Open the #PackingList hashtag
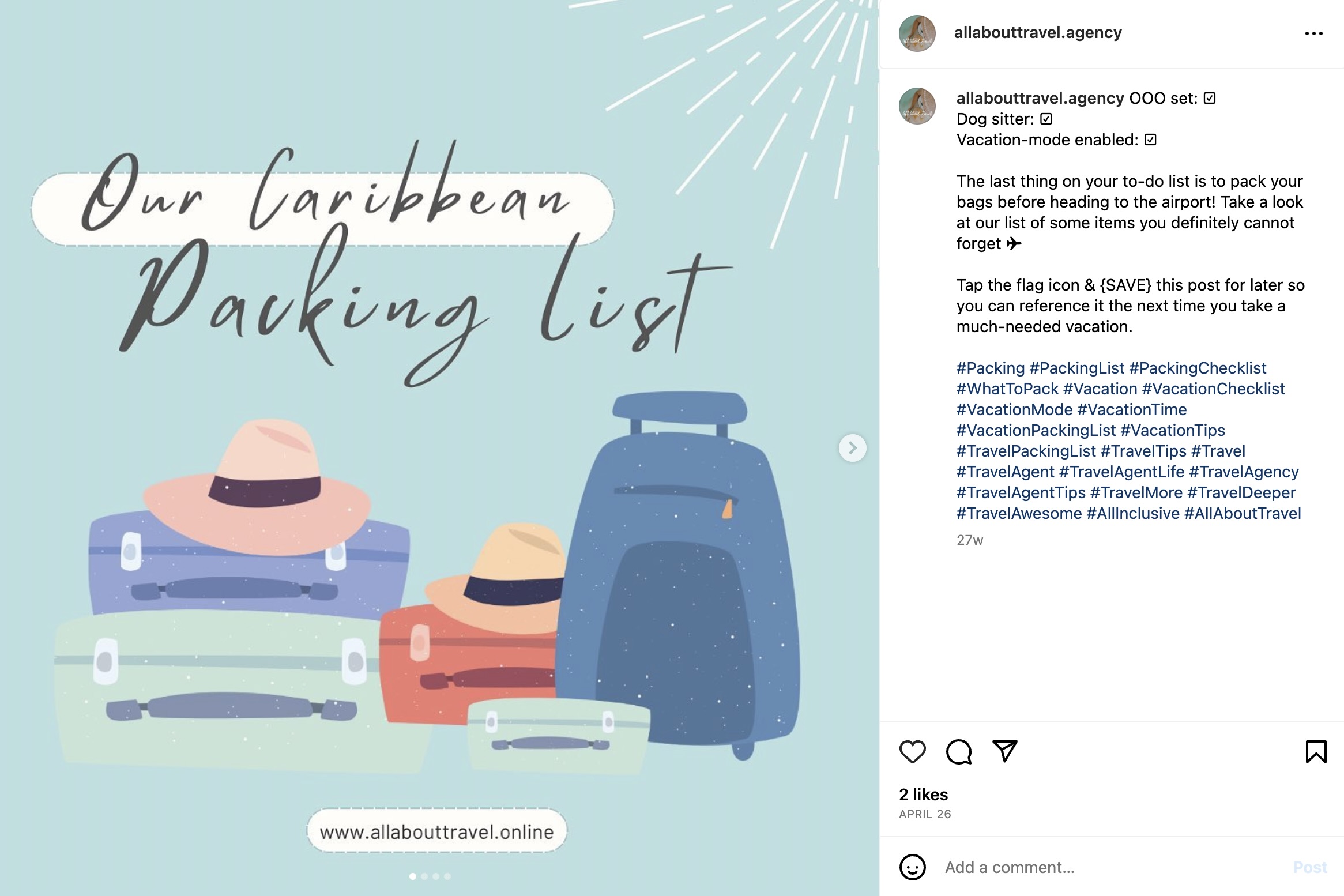 (1076, 368)
